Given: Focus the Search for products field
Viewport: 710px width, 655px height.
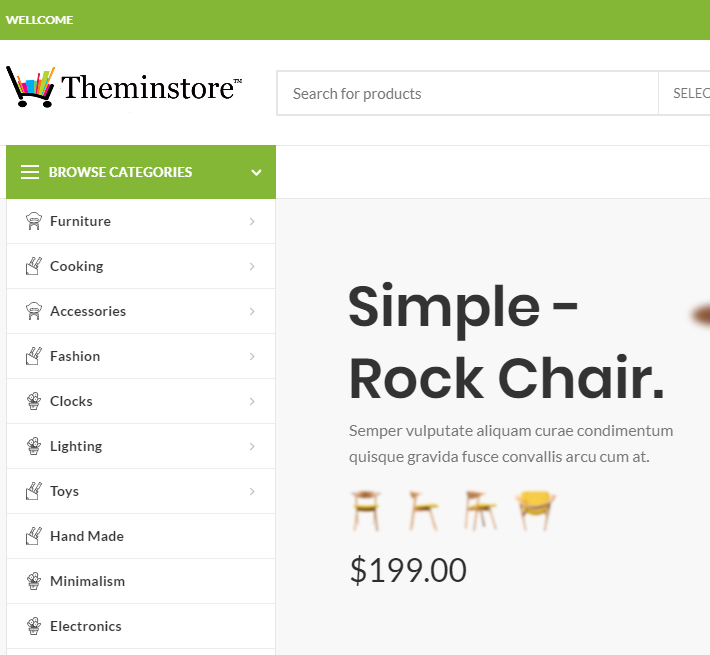Looking at the screenshot, I should [x=468, y=93].
